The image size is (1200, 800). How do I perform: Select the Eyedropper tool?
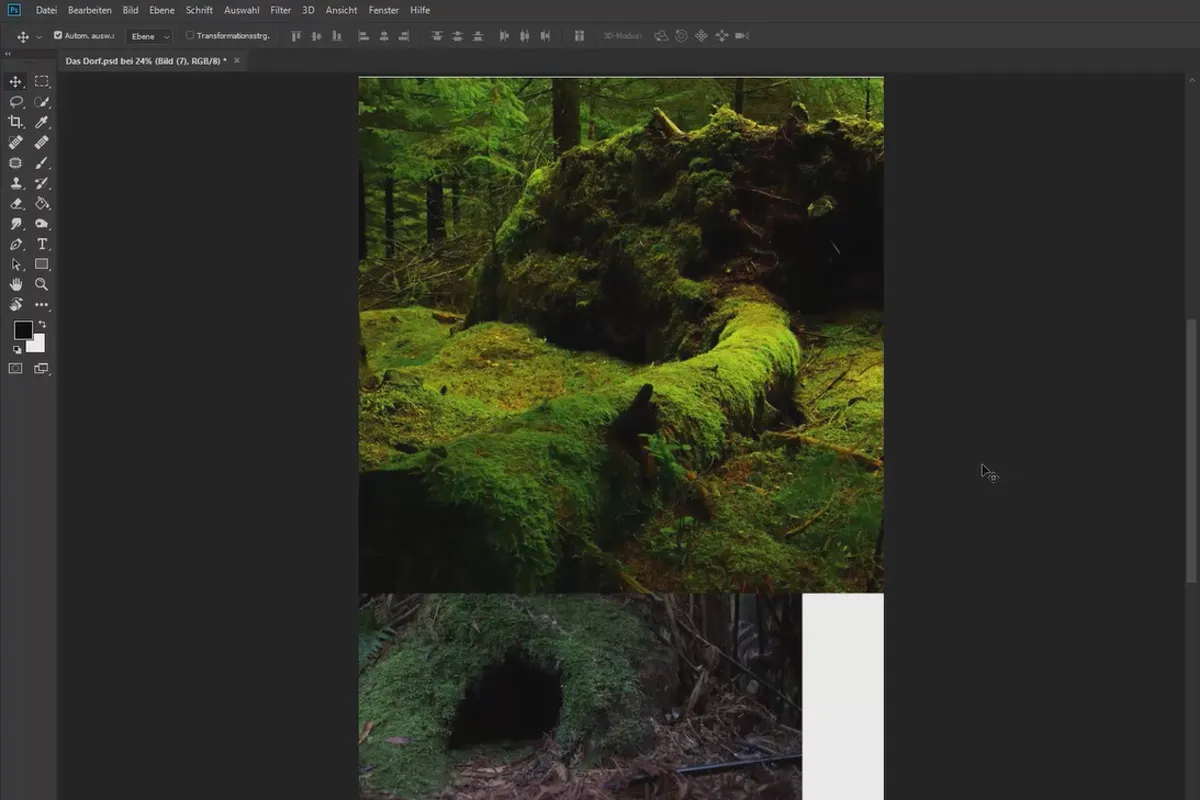point(42,122)
